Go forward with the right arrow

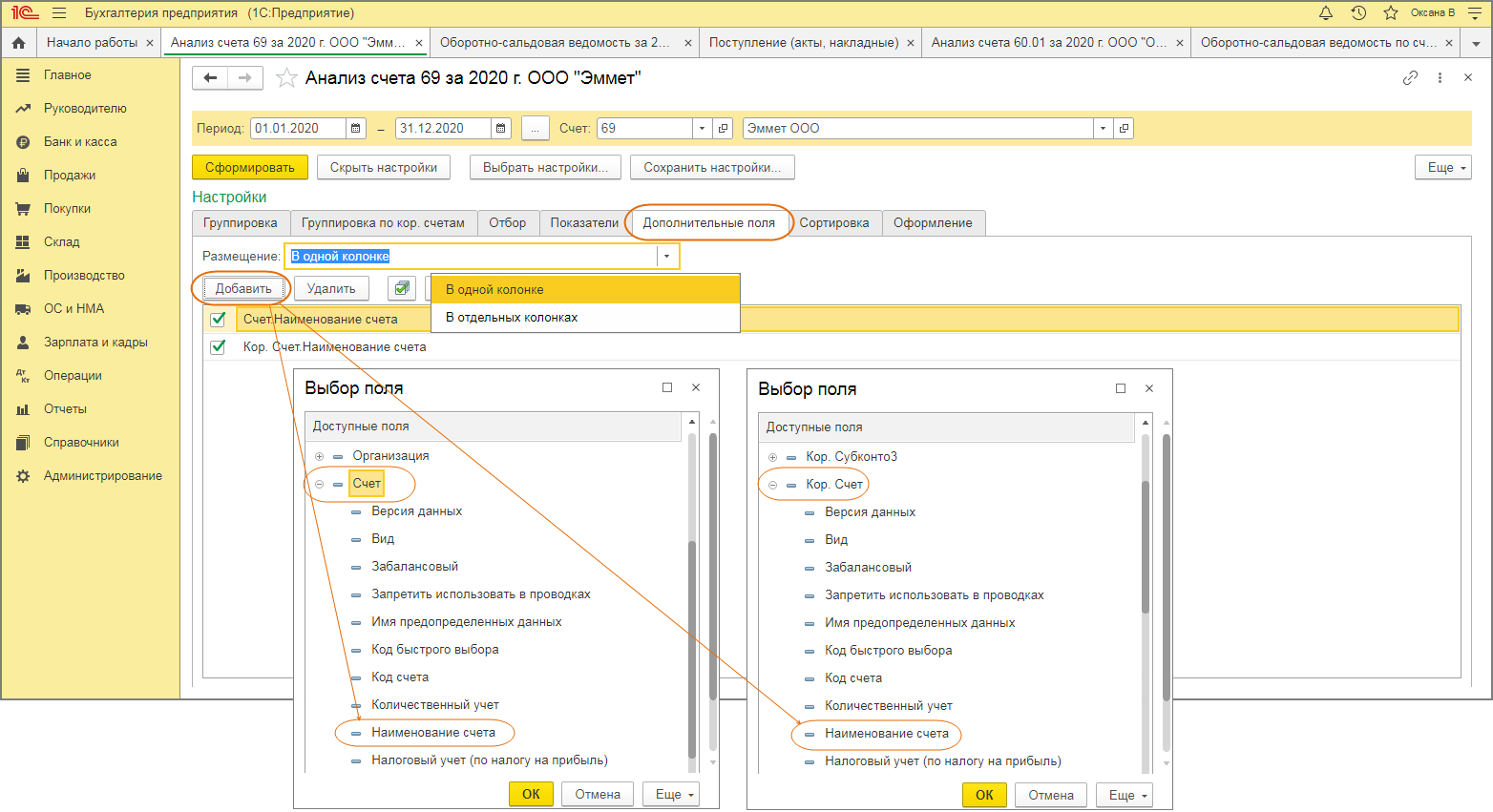pyautogui.click(x=245, y=78)
